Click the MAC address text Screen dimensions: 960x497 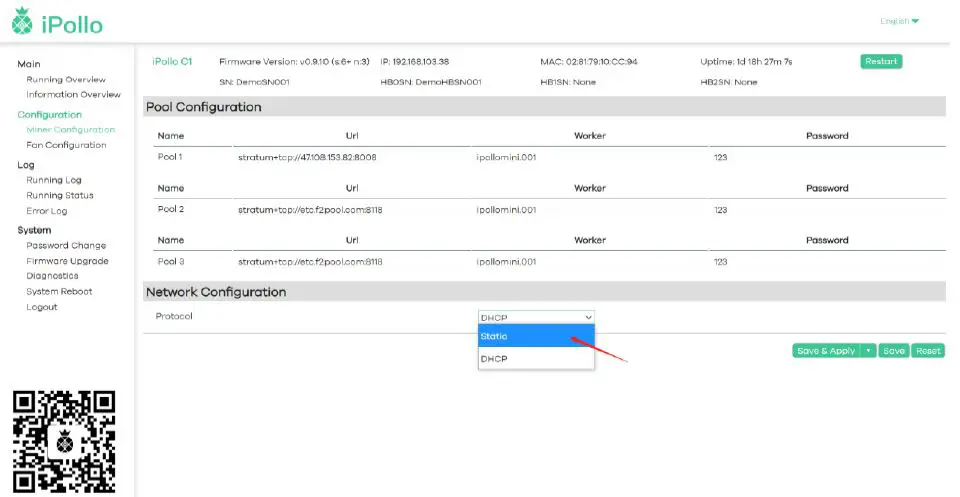589,62
